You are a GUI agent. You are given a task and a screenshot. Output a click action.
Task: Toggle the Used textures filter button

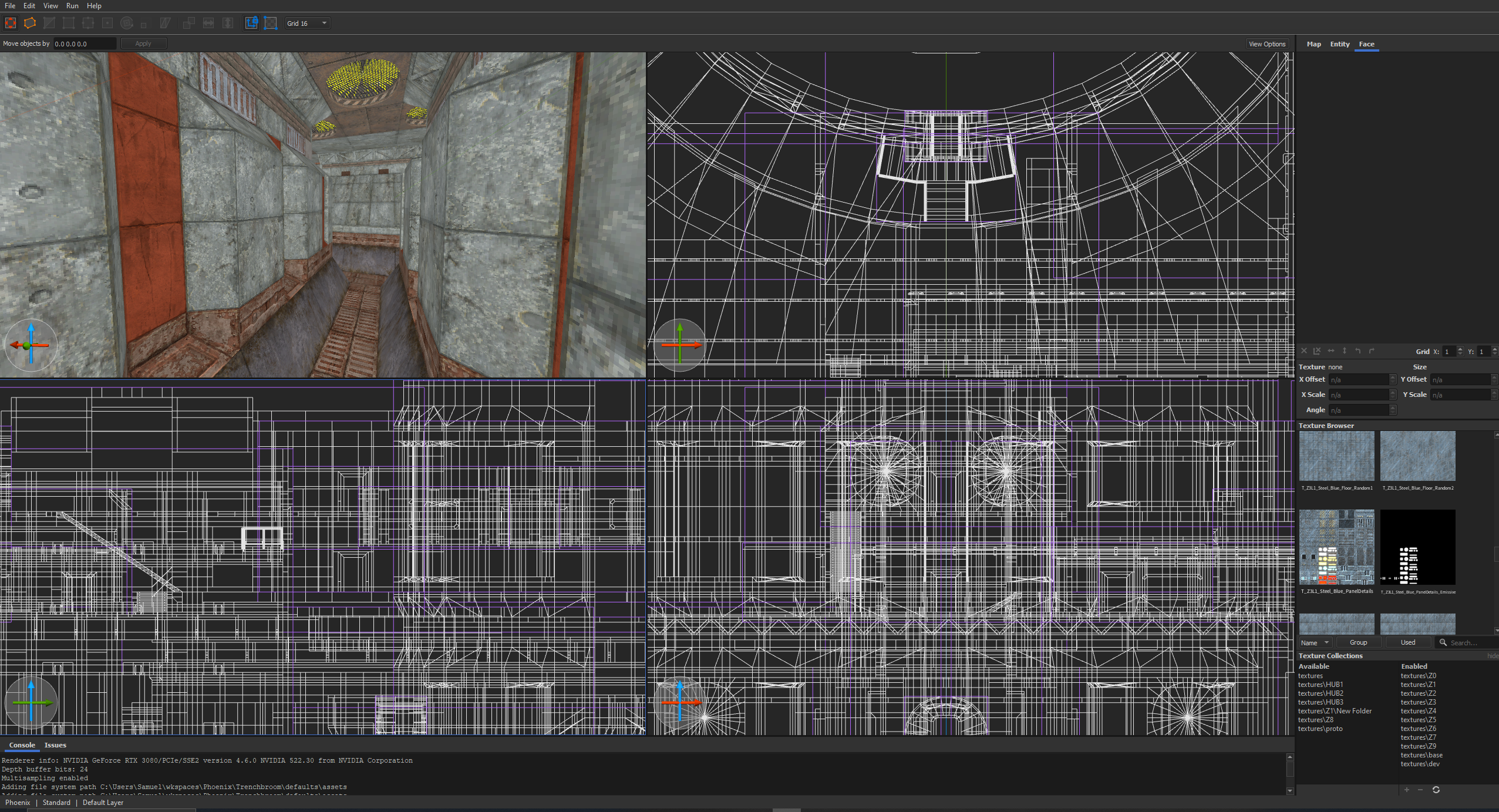click(x=1407, y=642)
